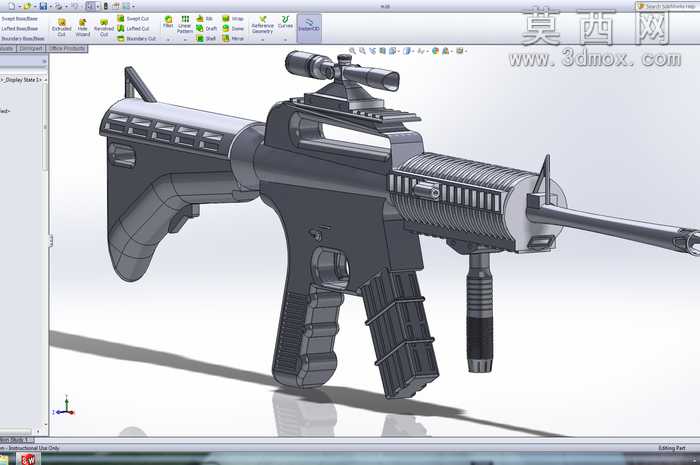Open the dropdown arrow next to Save

click(x=51, y=7)
